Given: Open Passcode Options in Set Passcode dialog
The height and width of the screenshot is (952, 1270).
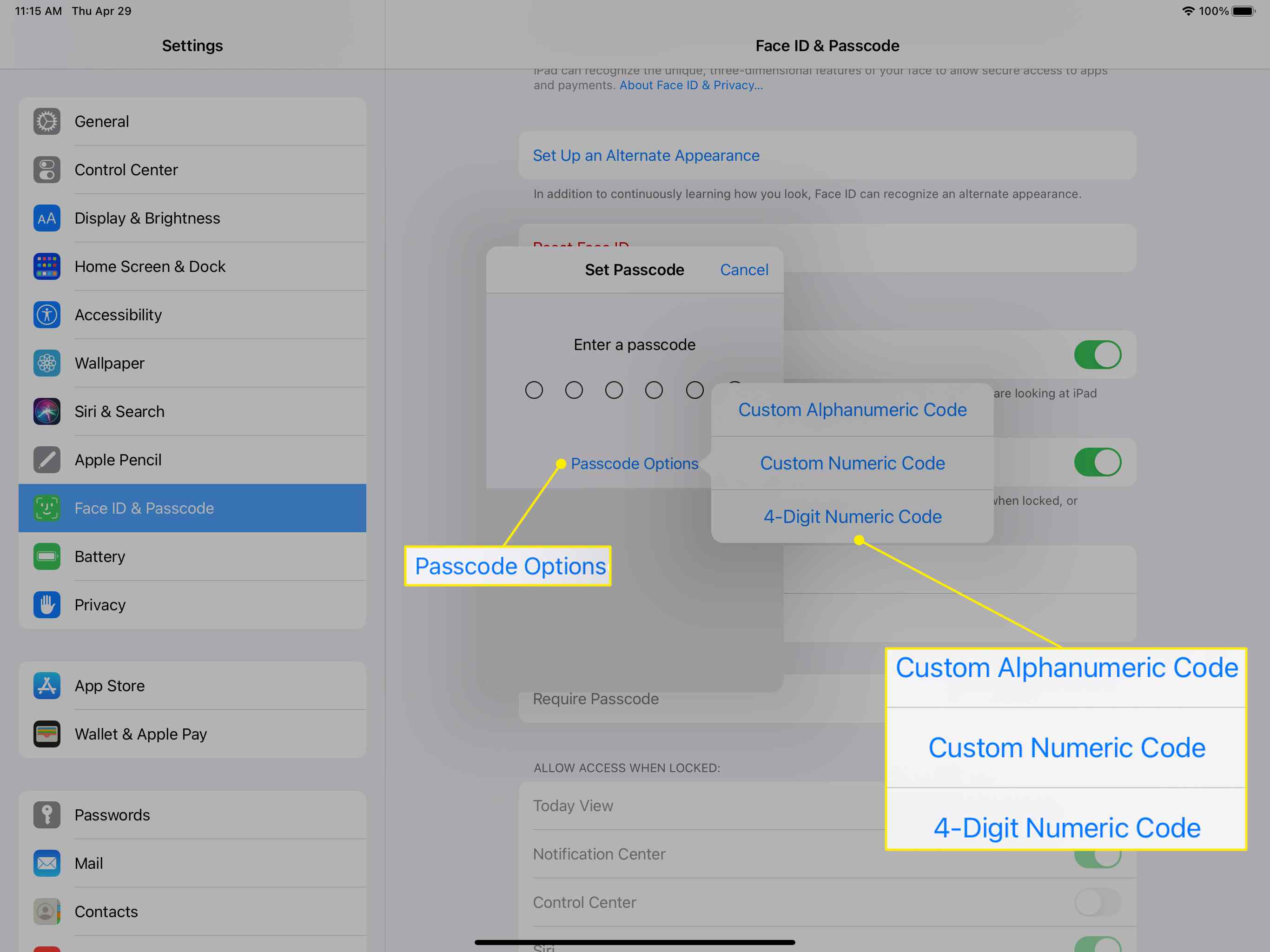Looking at the screenshot, I should point(635,463).
